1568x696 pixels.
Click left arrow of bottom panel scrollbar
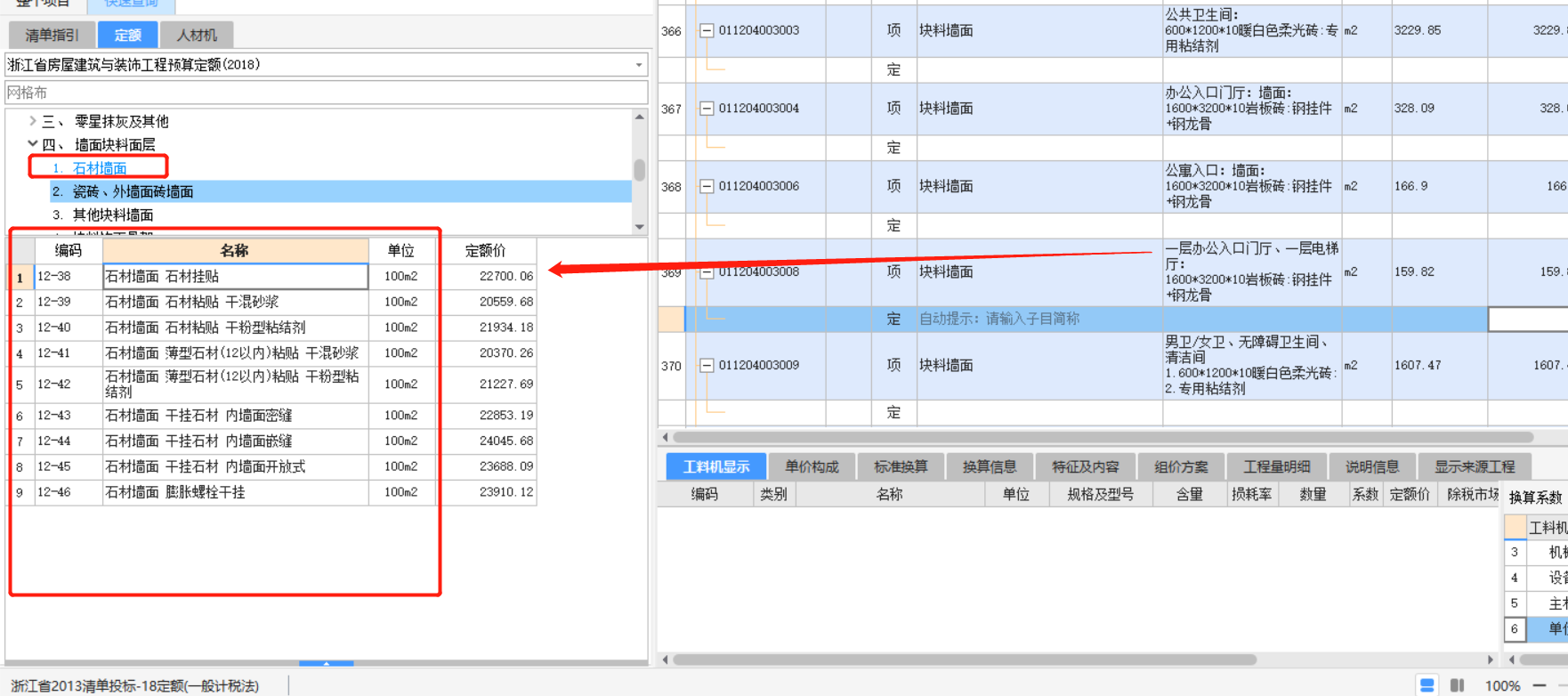click(x=665, y=660)
